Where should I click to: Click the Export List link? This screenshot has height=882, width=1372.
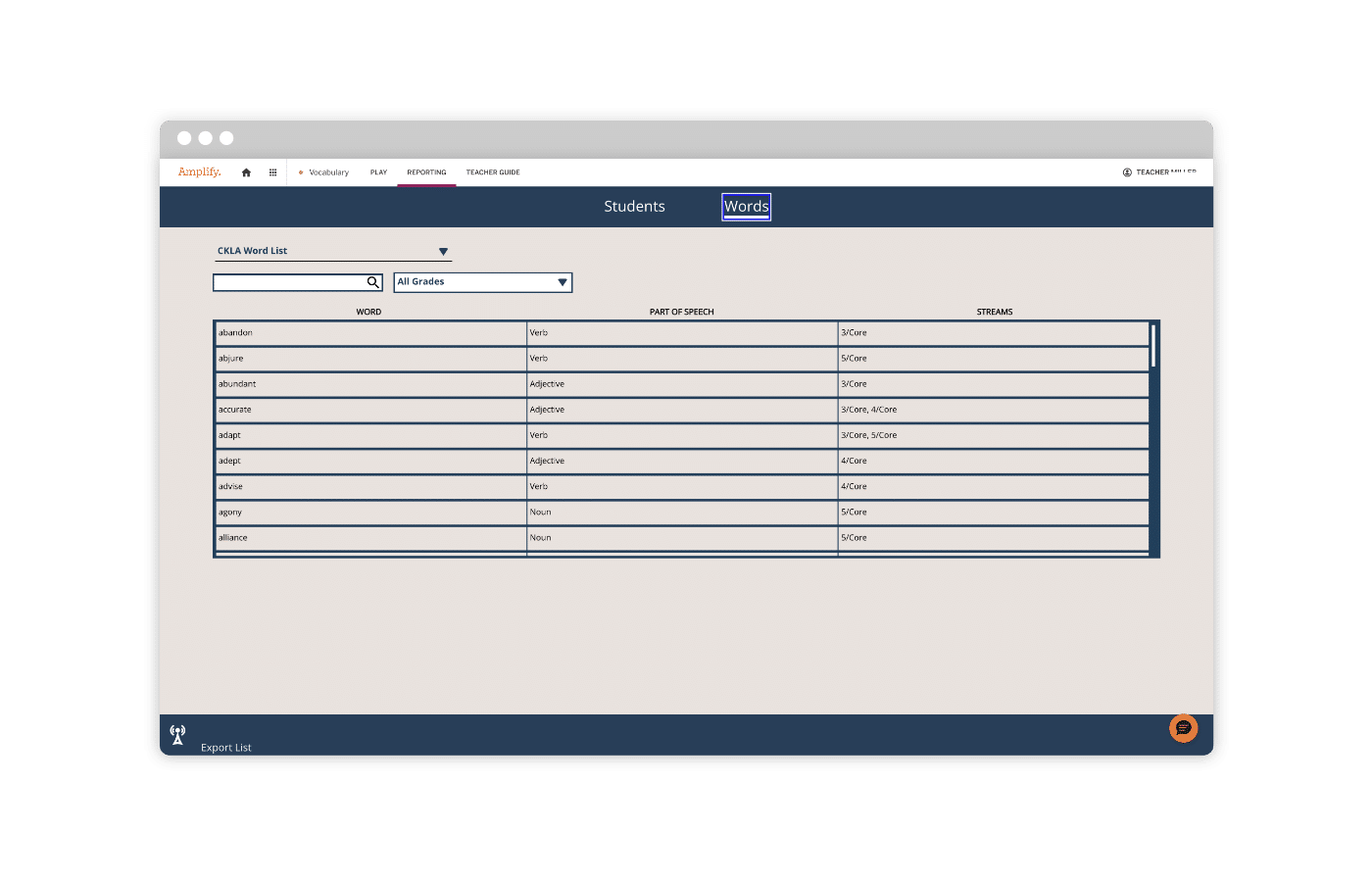[226, 748]
